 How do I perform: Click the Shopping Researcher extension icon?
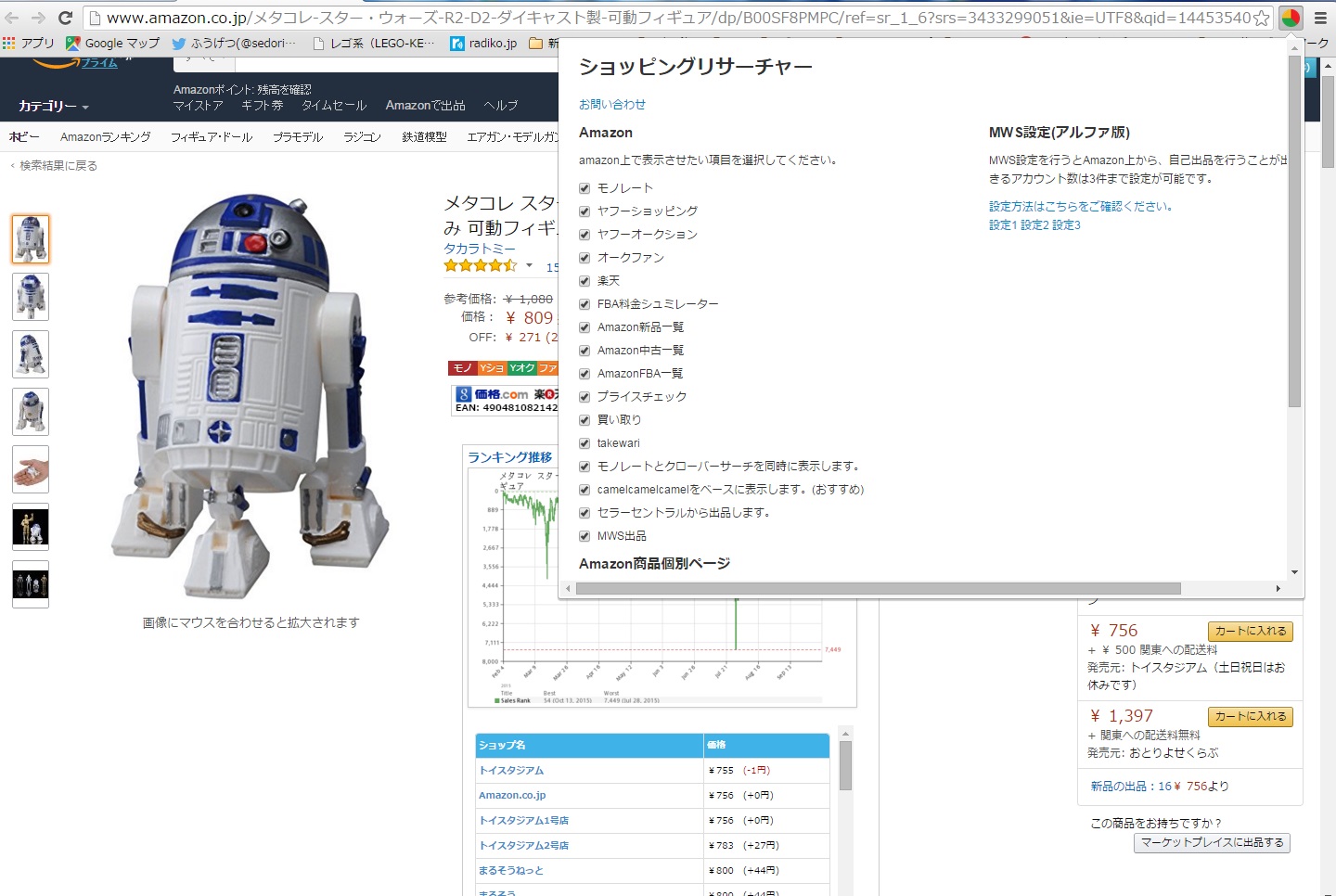1291,18
